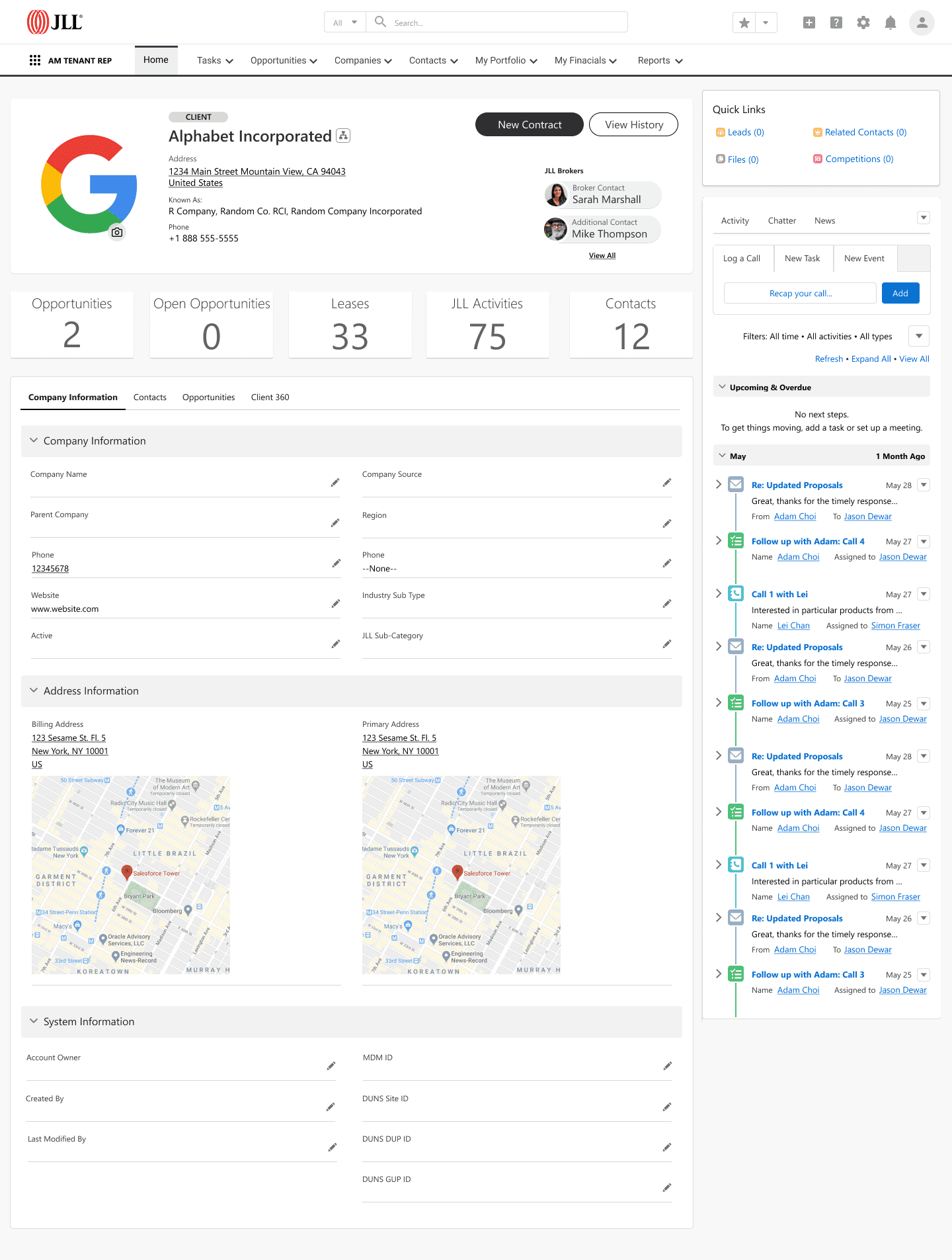This screenshot has width=952, height=1260.
Task: Collapse the May activity group
Action: (x=723, y=456)
